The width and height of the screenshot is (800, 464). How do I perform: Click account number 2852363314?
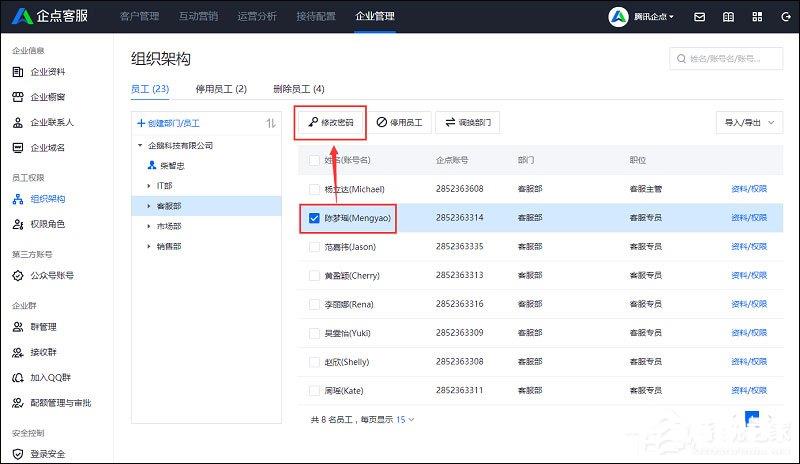point(460,218)
